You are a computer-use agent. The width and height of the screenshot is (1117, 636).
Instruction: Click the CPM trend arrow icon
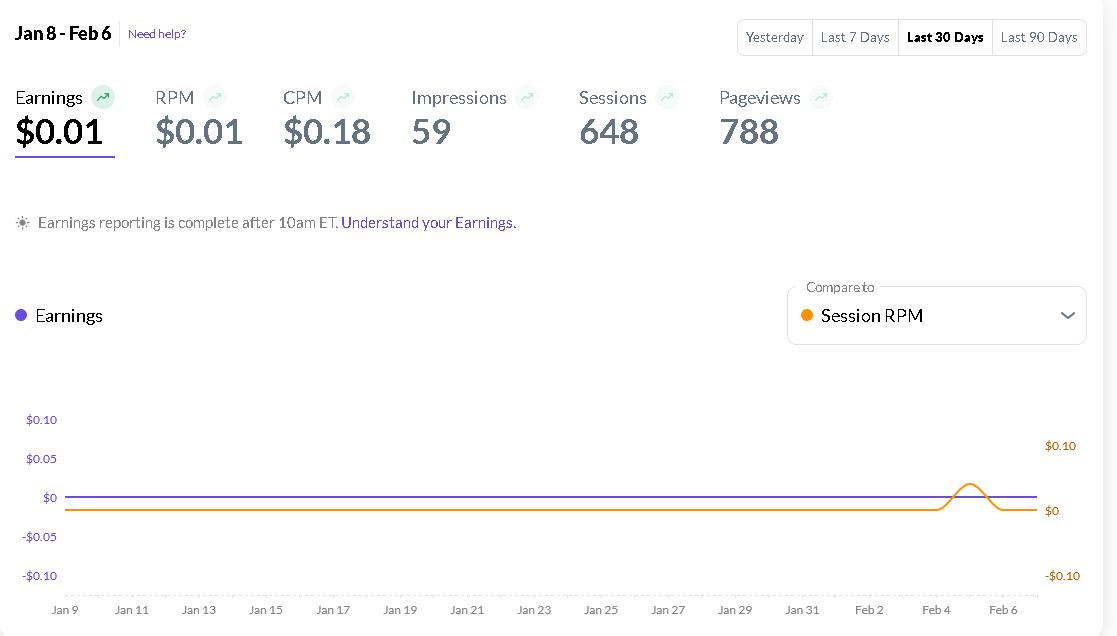tap(343, 97)
